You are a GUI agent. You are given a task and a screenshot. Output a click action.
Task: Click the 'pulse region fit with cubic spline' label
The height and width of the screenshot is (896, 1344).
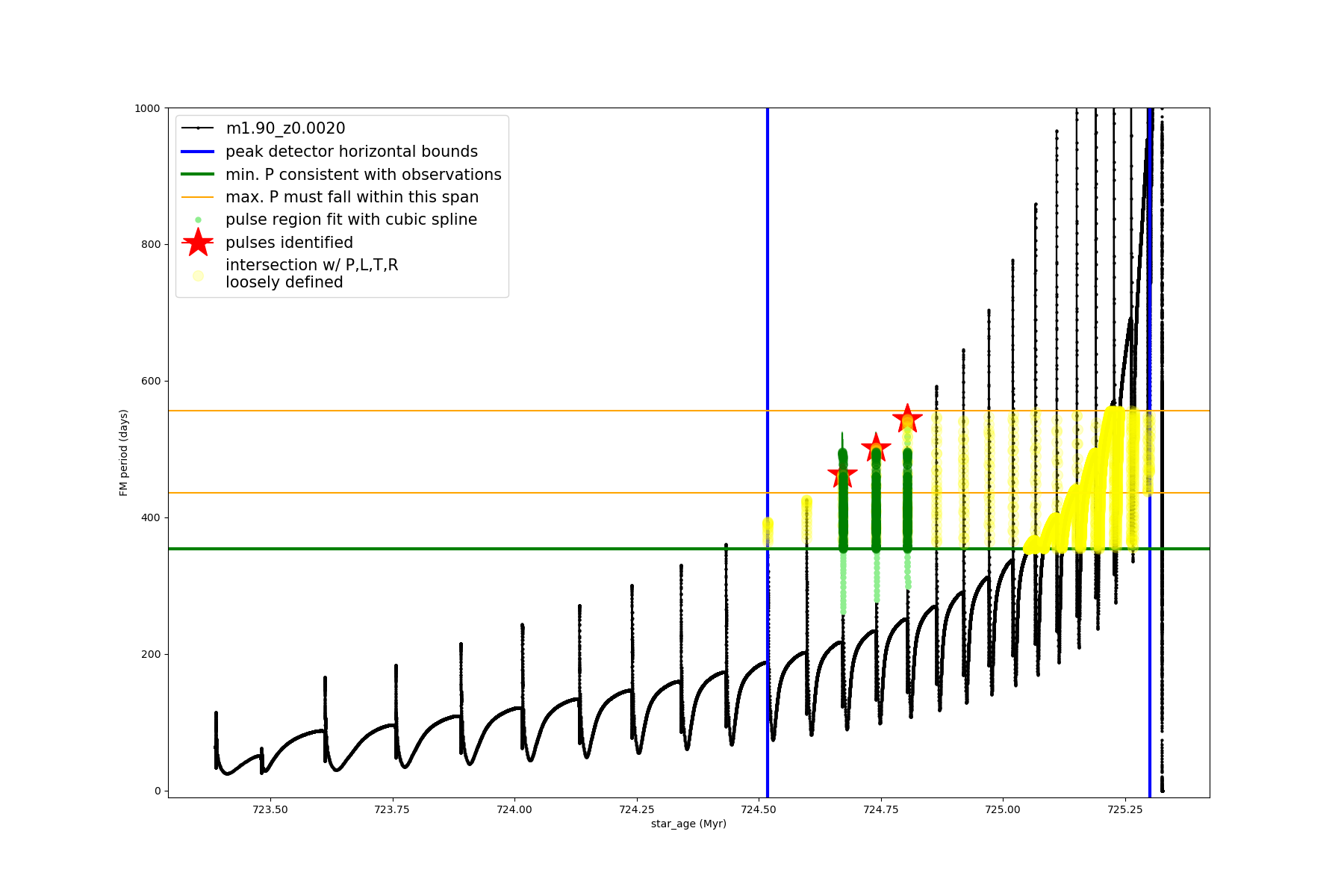click(x=351, y=220)
